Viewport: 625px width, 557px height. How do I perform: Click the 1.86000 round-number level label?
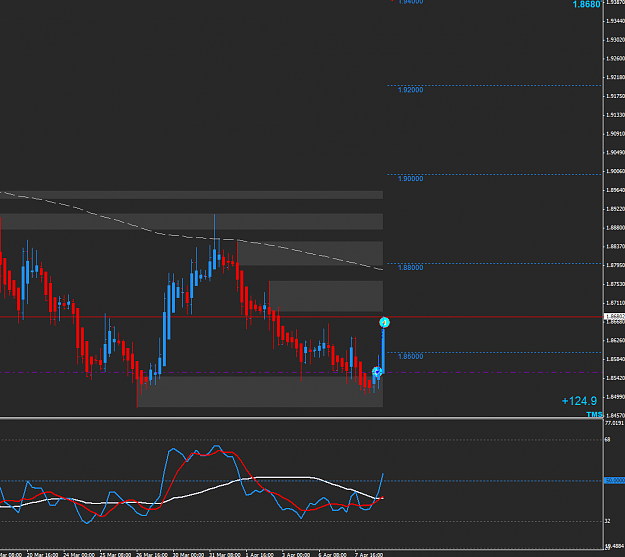point(411,356)
